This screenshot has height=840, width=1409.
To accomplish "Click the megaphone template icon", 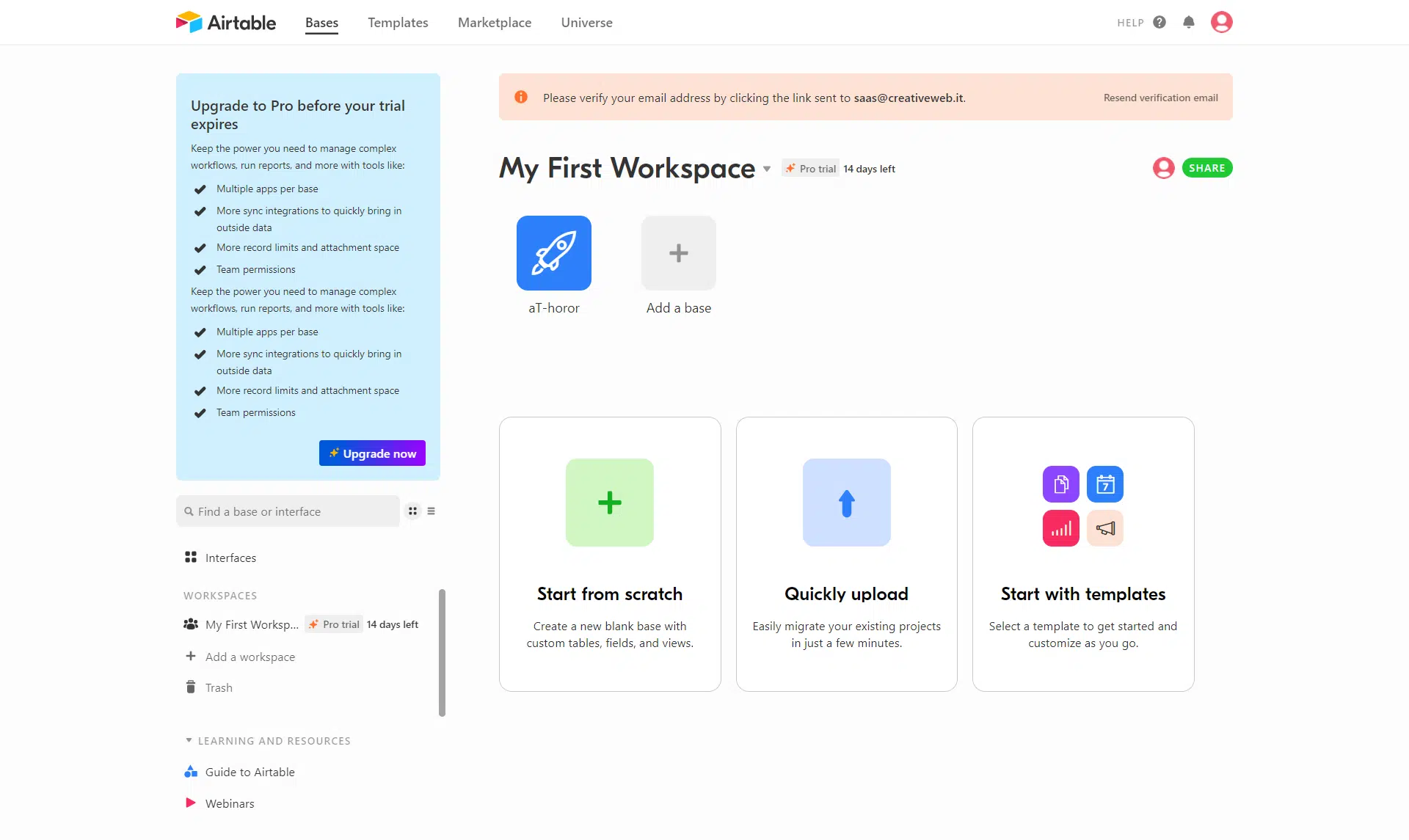I will click(x=1105, y=528).
